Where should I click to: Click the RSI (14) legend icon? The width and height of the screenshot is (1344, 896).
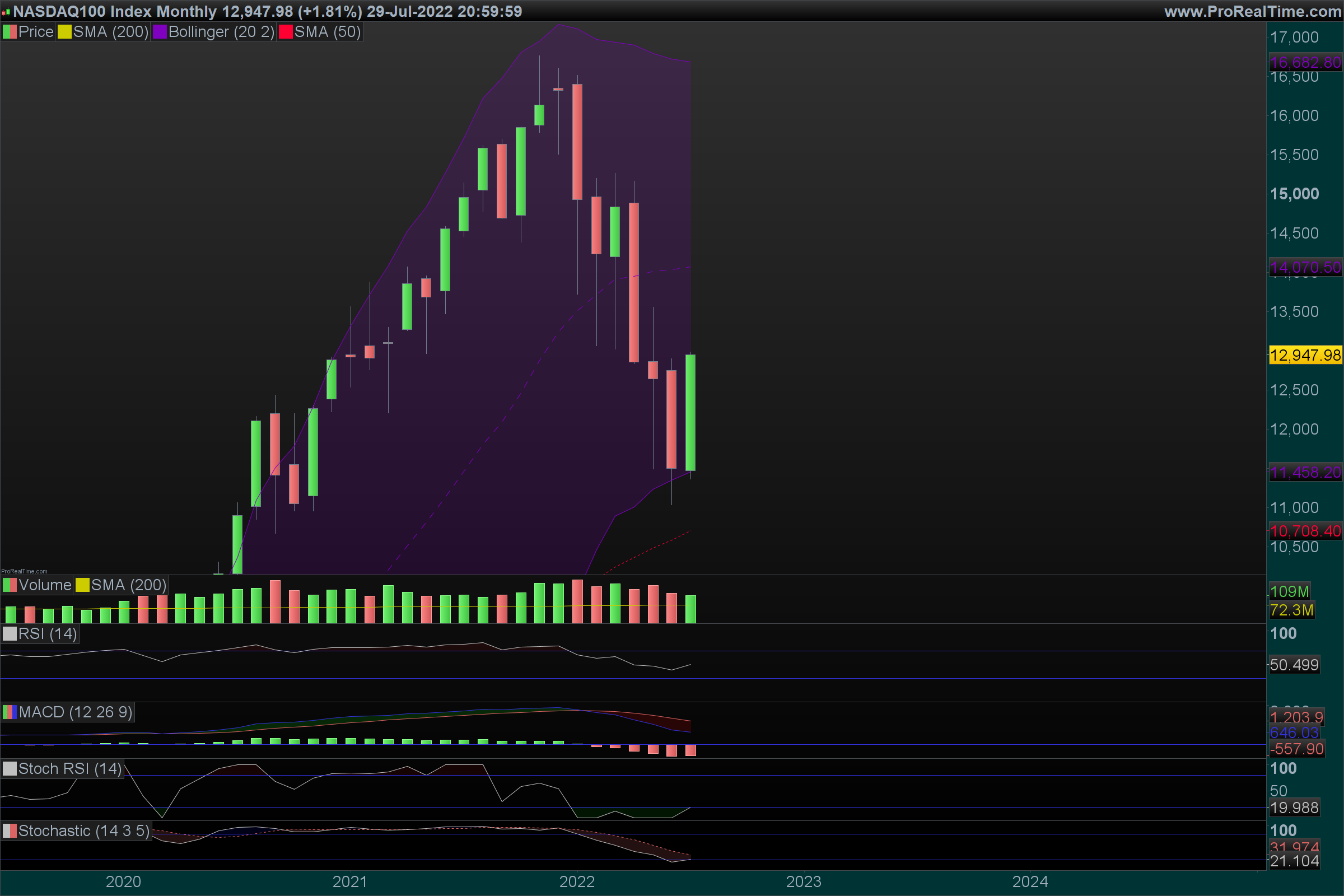click(10, 634)
